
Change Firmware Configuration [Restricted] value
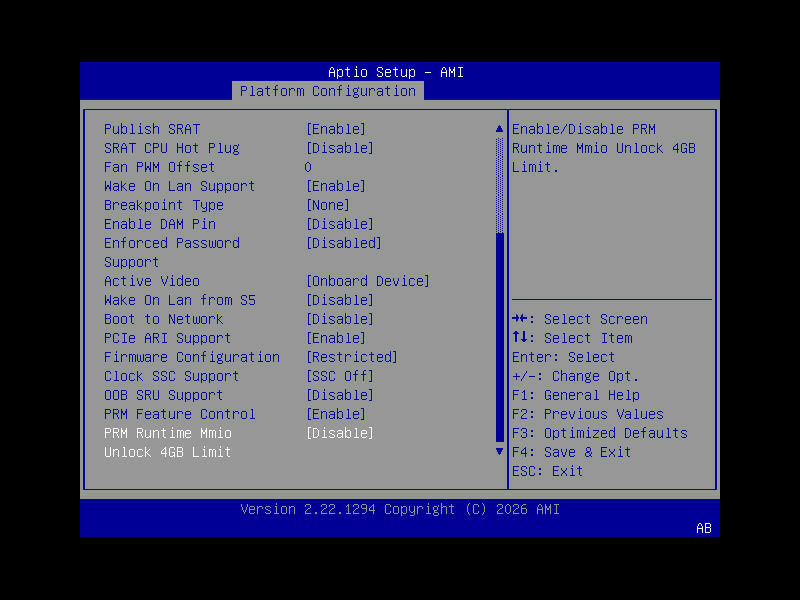coord(352,357)
